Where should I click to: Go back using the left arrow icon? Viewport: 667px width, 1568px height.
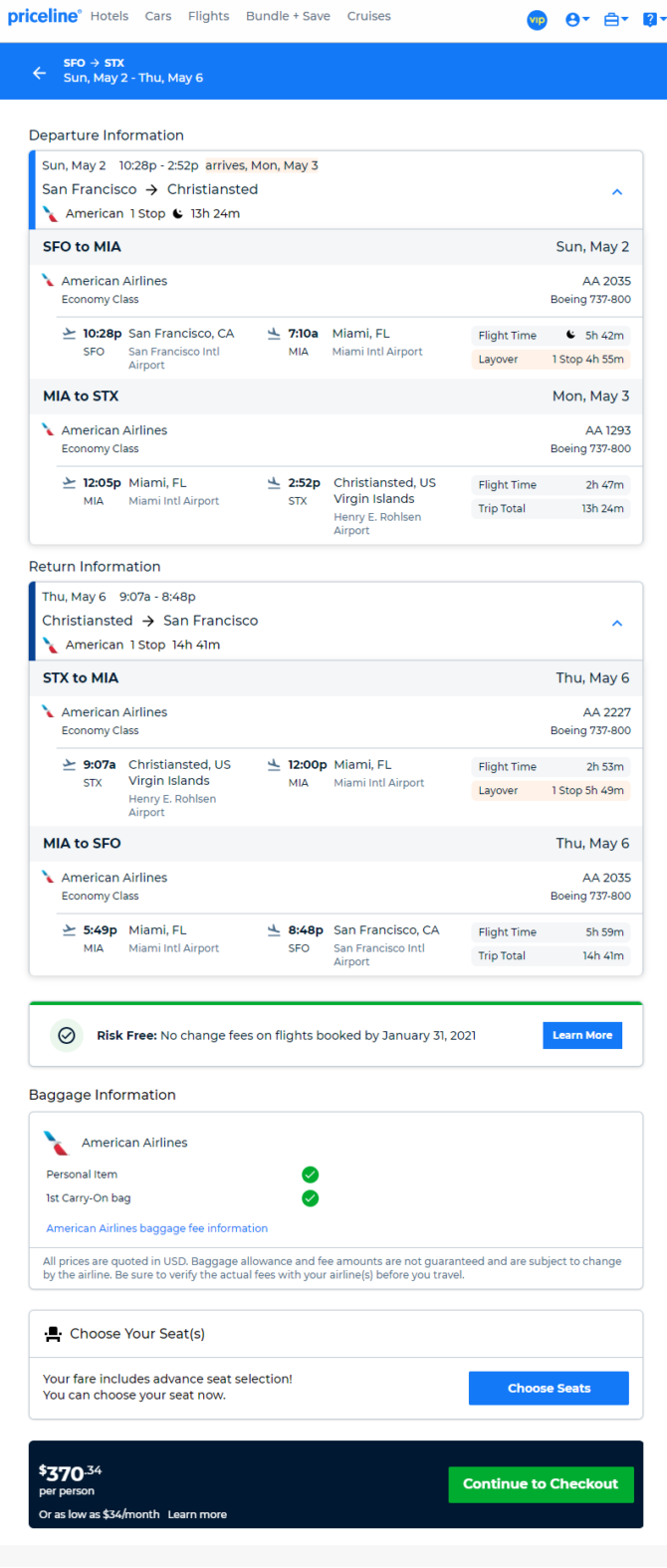click(x=39, y=73)
